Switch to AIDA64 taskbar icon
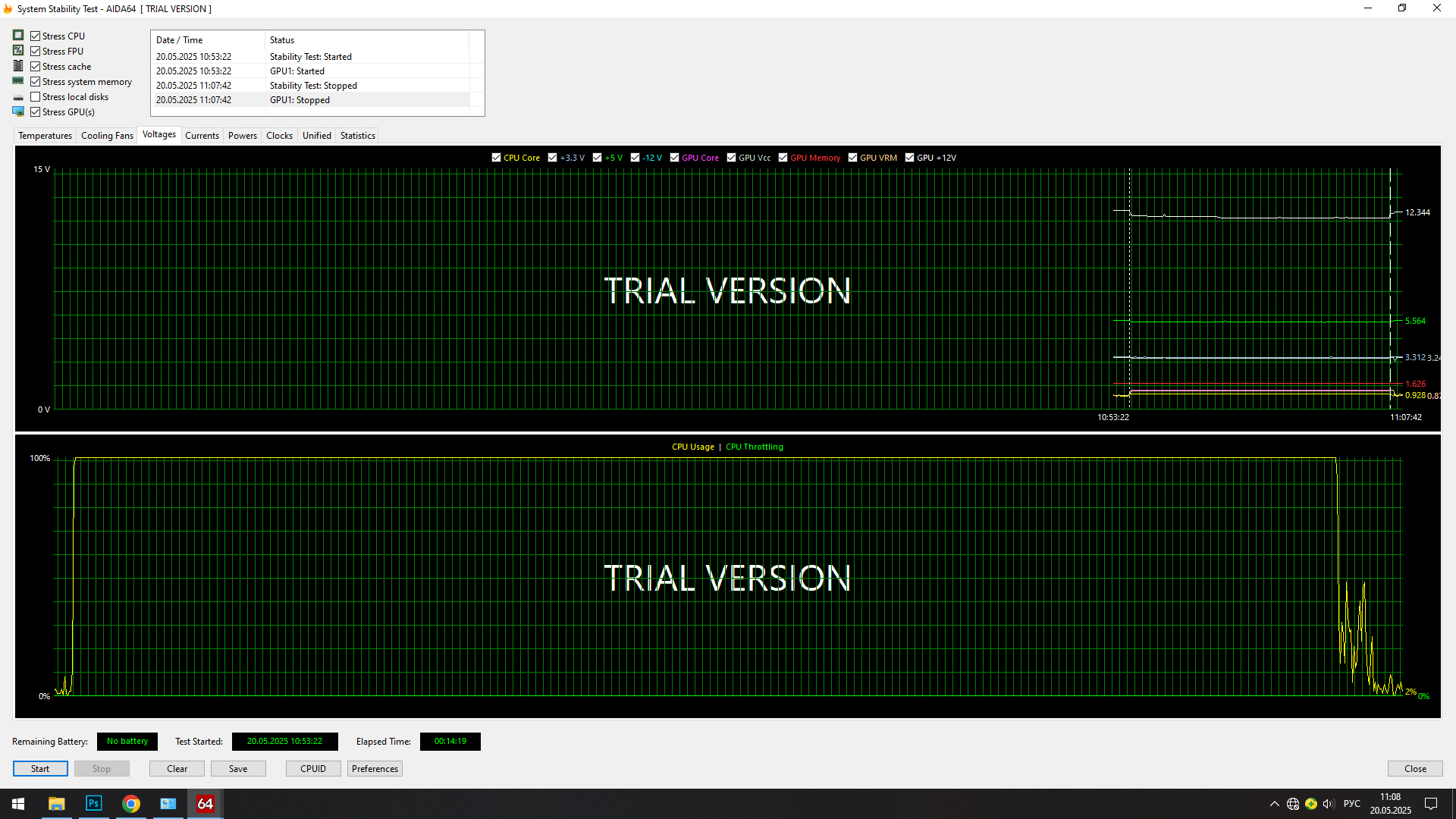The image size is (1456, 819). (x=206, y=804)
